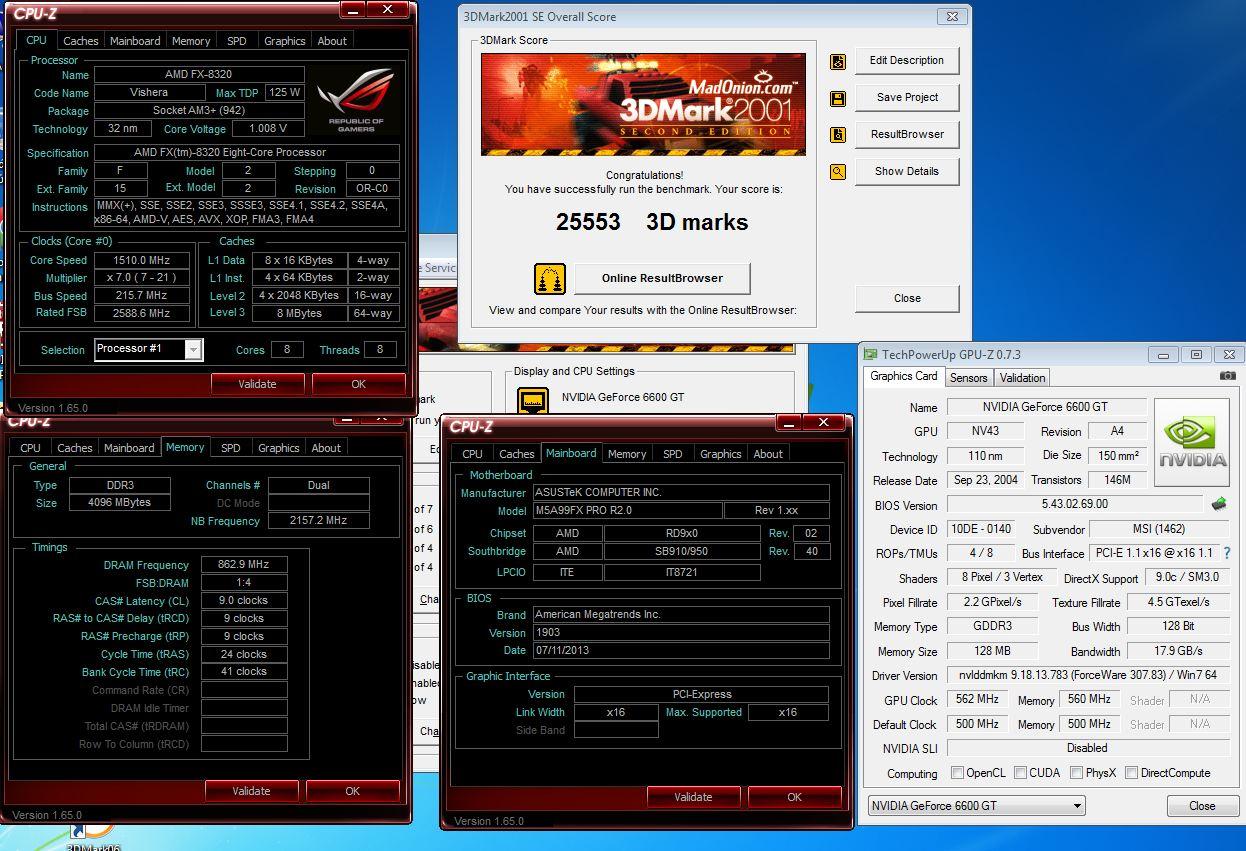Click the Edit Description button
This screenshot has height=851, width=1246.
907,60
